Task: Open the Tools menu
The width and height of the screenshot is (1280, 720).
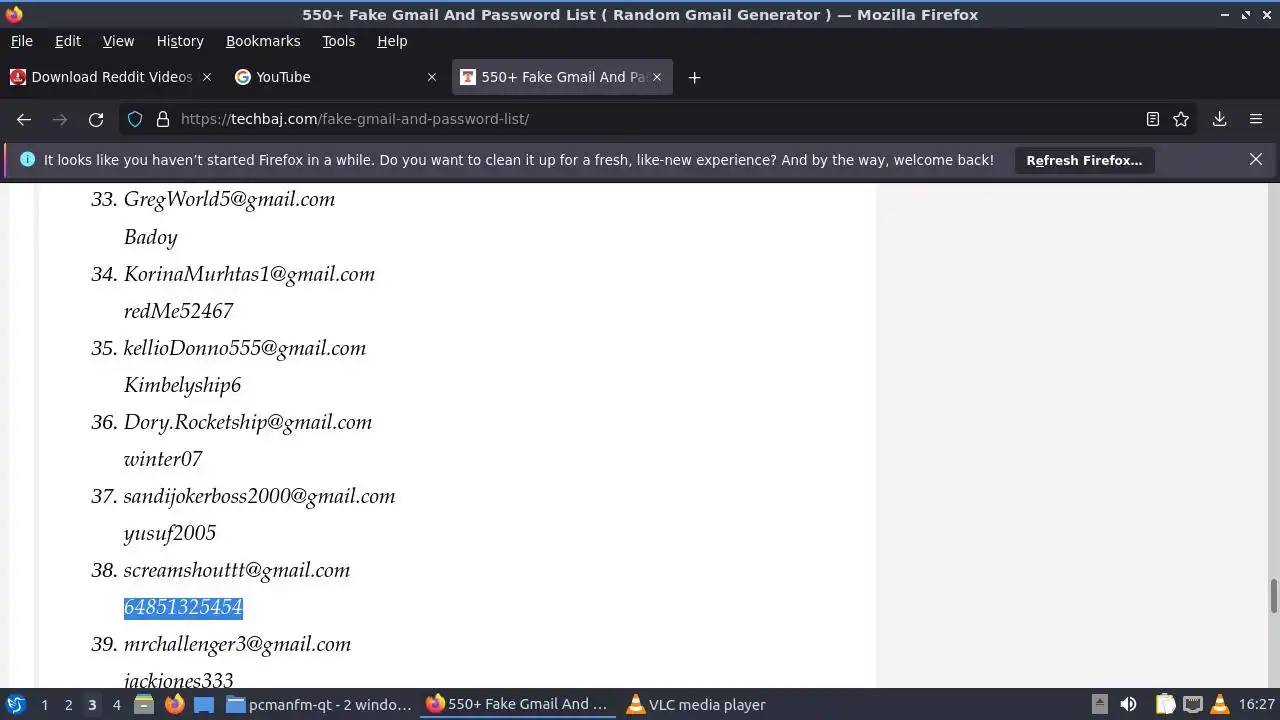Action: [338, 41]
